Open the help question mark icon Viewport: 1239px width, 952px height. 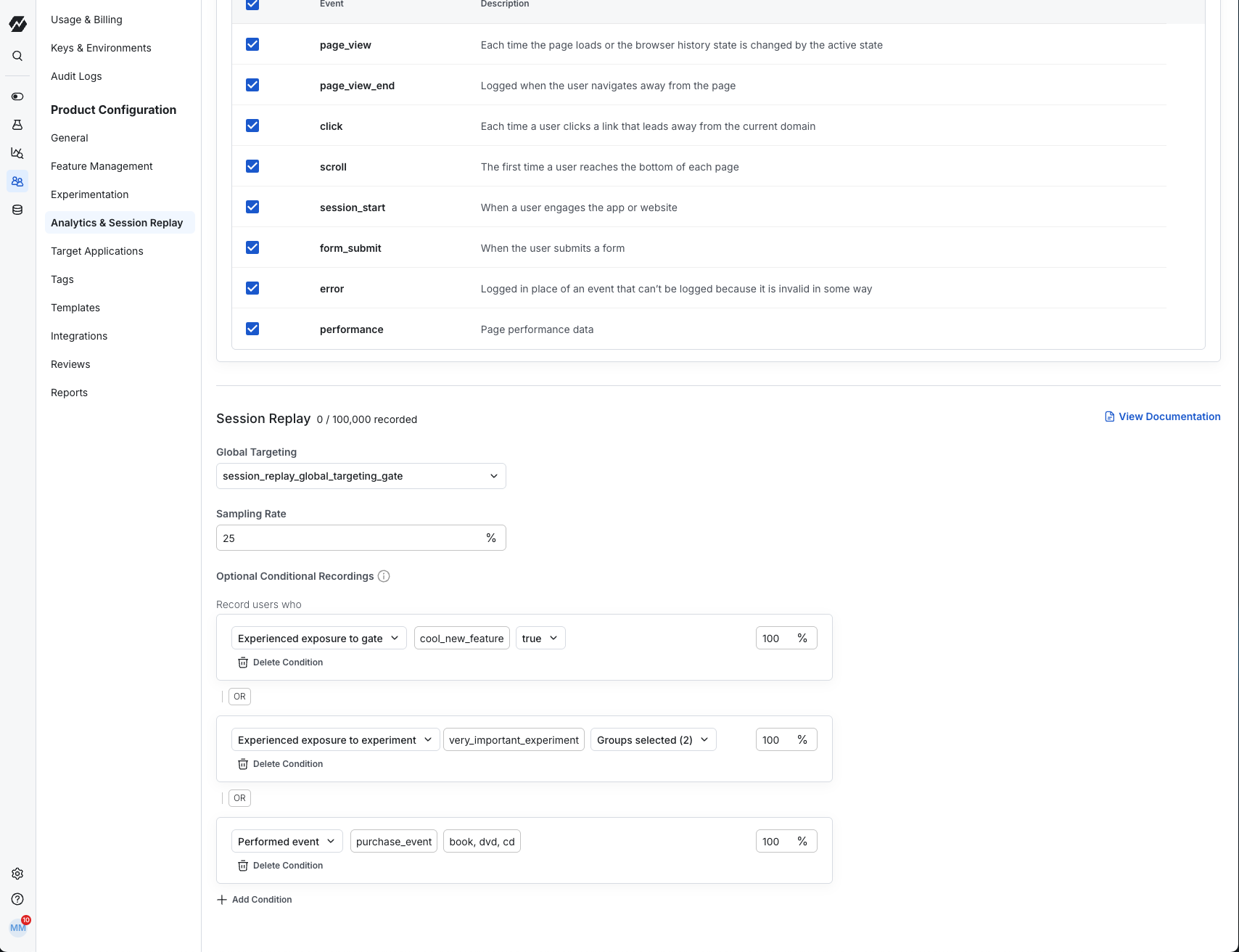[x=17, y=898]
